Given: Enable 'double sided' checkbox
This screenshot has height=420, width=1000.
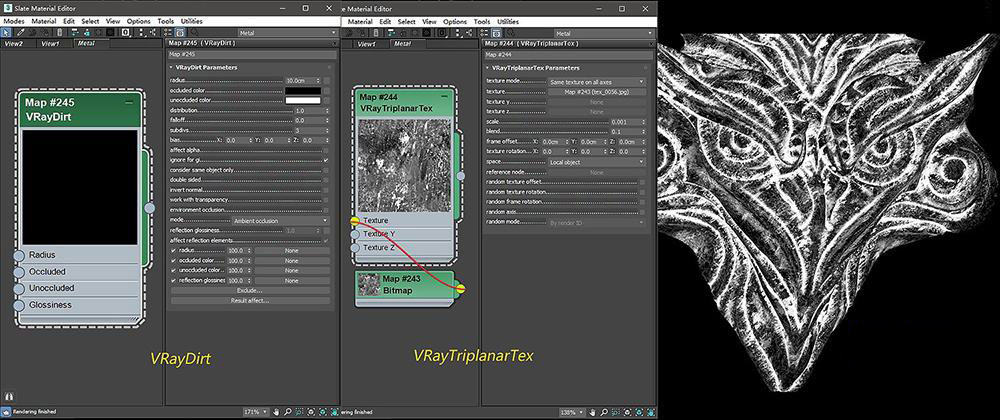Looking at the screenshot, I should pyautogui.click(x=327, y=180).
